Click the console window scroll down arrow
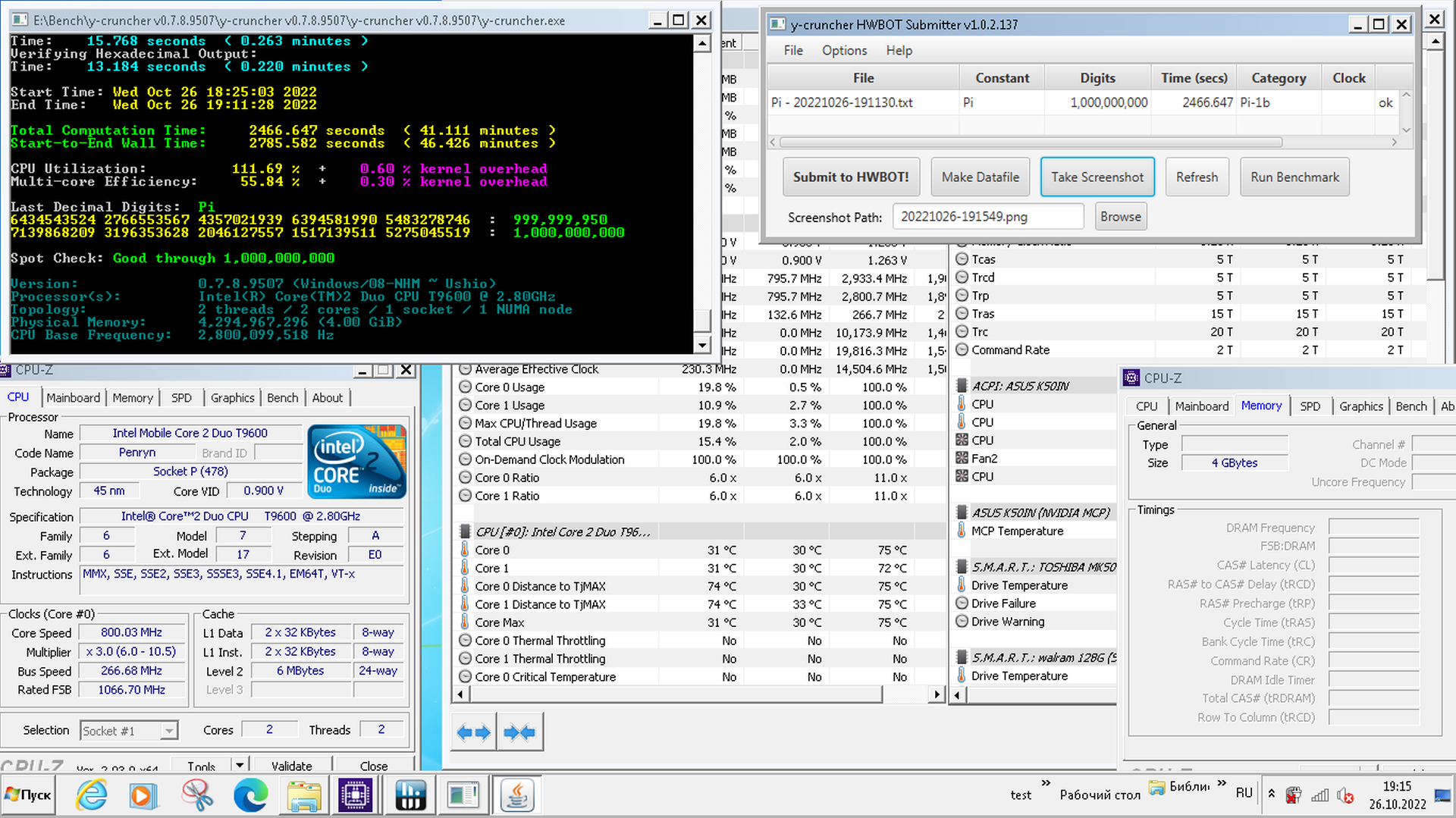Viewport: 1456px width, 818px height. click(x=702, y=345)
